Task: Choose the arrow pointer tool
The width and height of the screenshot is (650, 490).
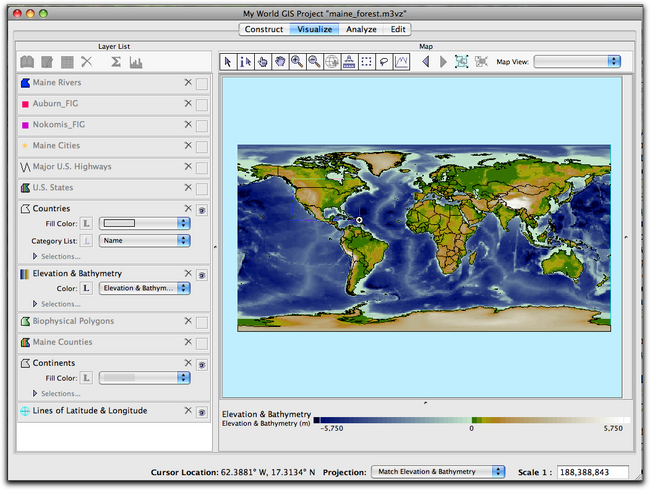Action: pos(228,62)
